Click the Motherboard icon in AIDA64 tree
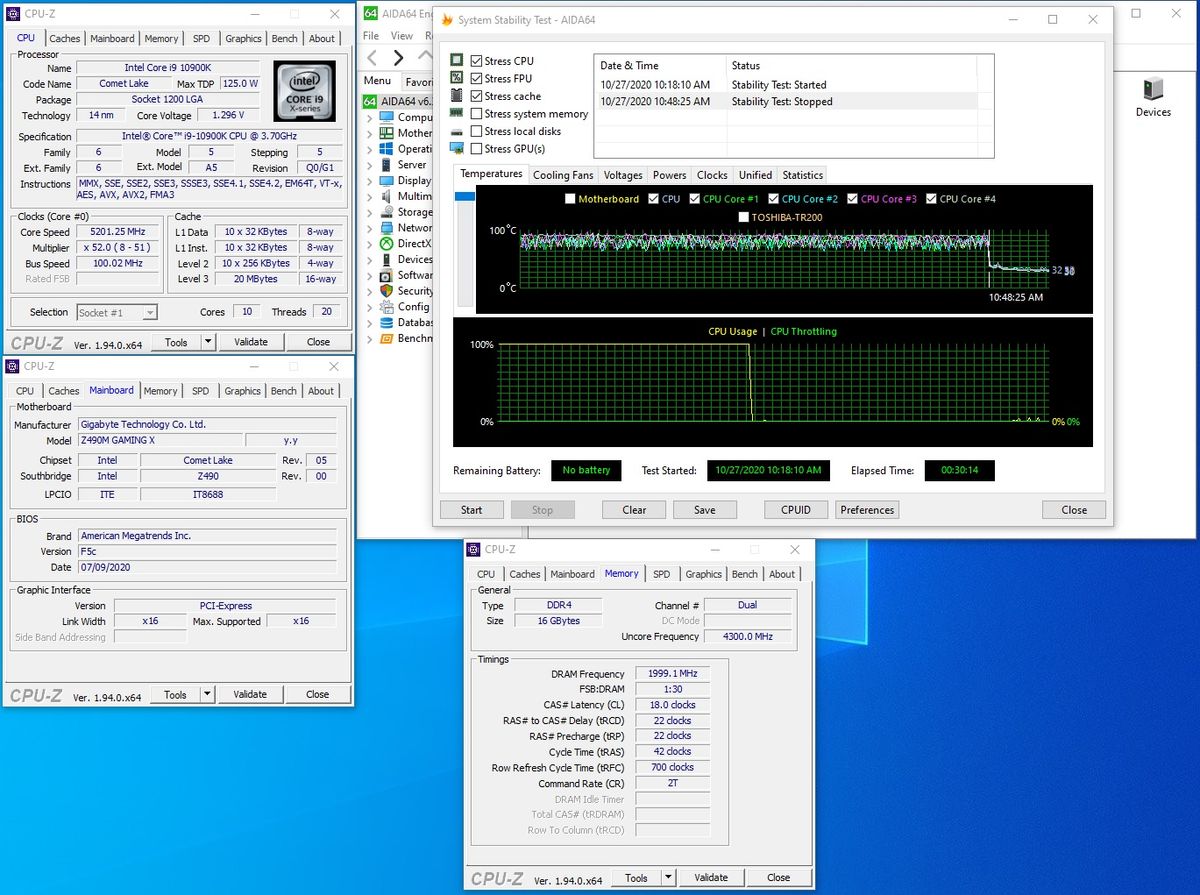 pos(387,133)
